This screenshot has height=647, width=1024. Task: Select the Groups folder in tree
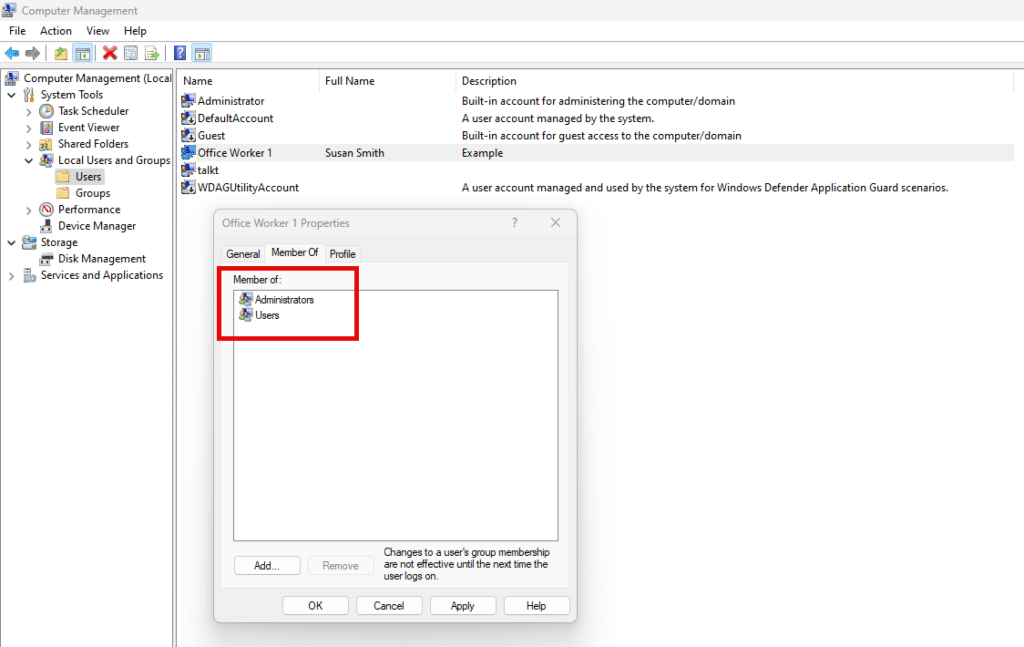84,193
